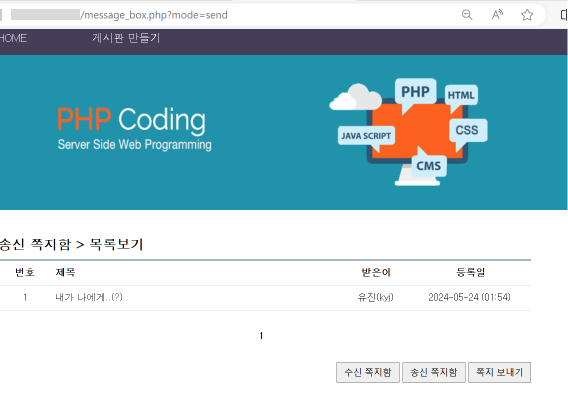Click the 번호 column header
Screen dimensions: 568x402
pos(25,272)
